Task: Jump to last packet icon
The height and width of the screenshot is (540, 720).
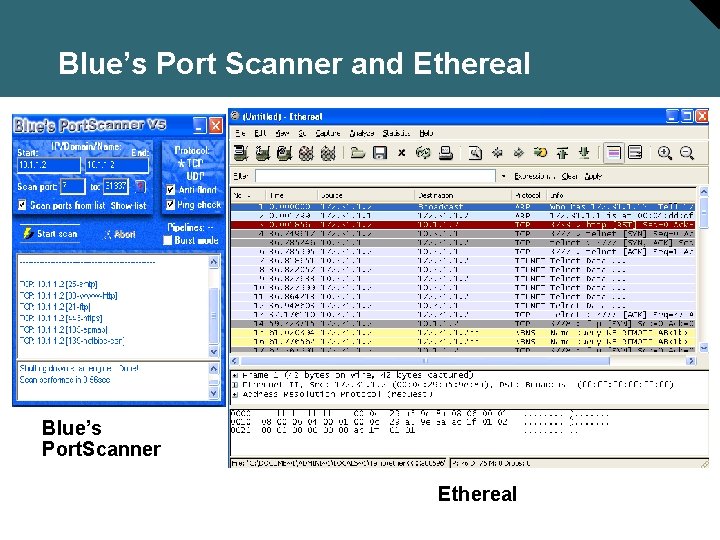Action: tap(584, 152)
